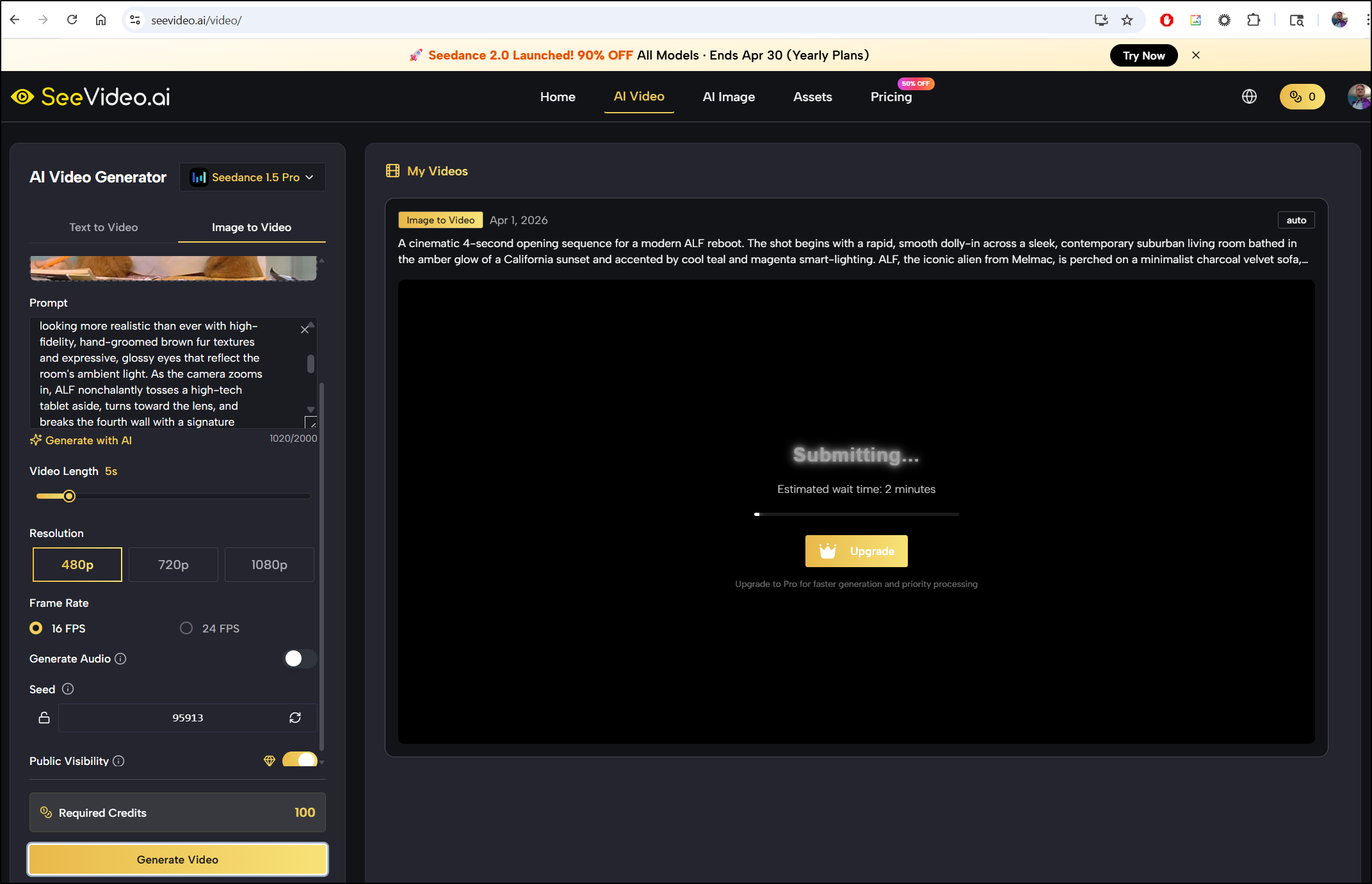Click Public Visibility info icon

tap(118, 761)
